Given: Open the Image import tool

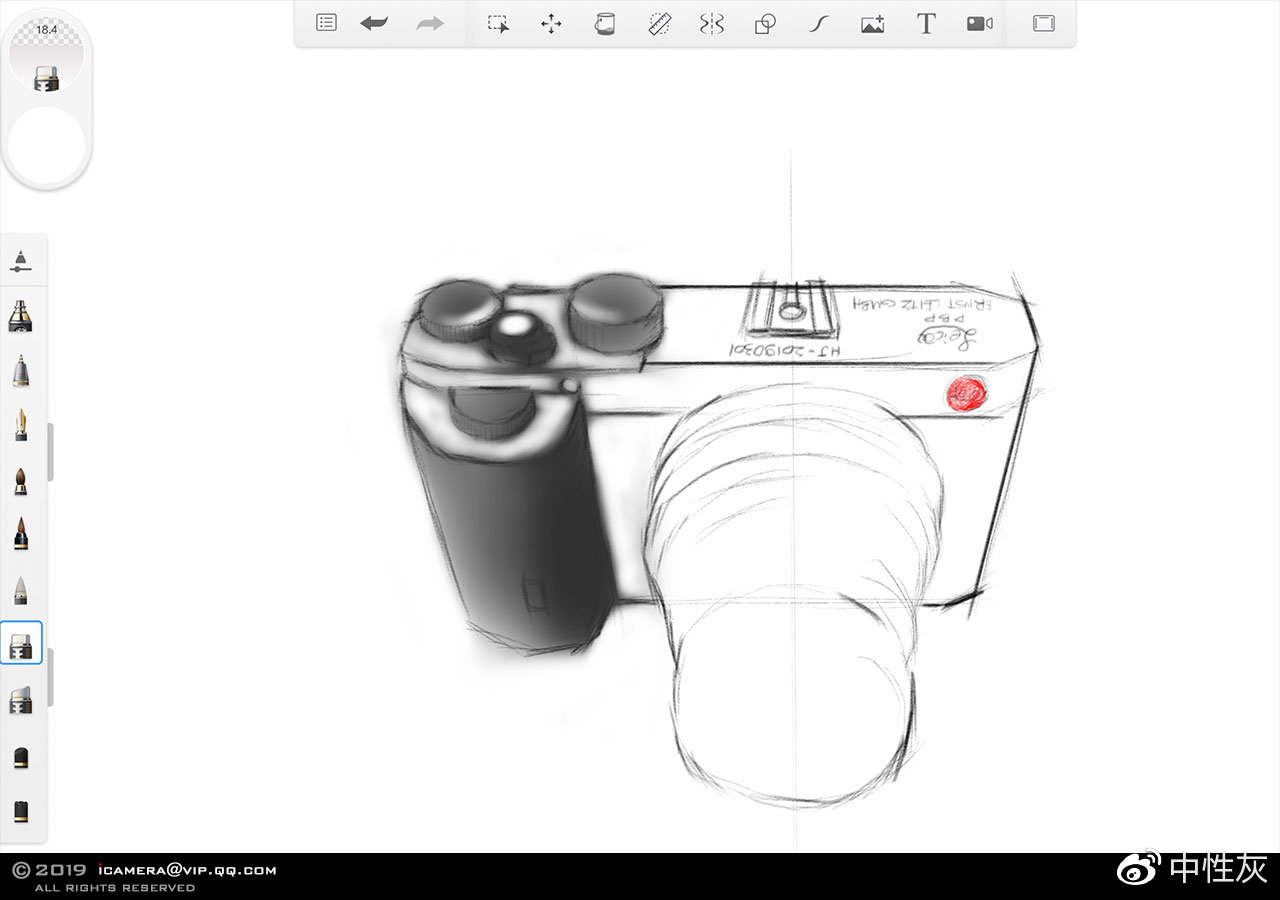Looking at the screenshot, I should [872, 23].
